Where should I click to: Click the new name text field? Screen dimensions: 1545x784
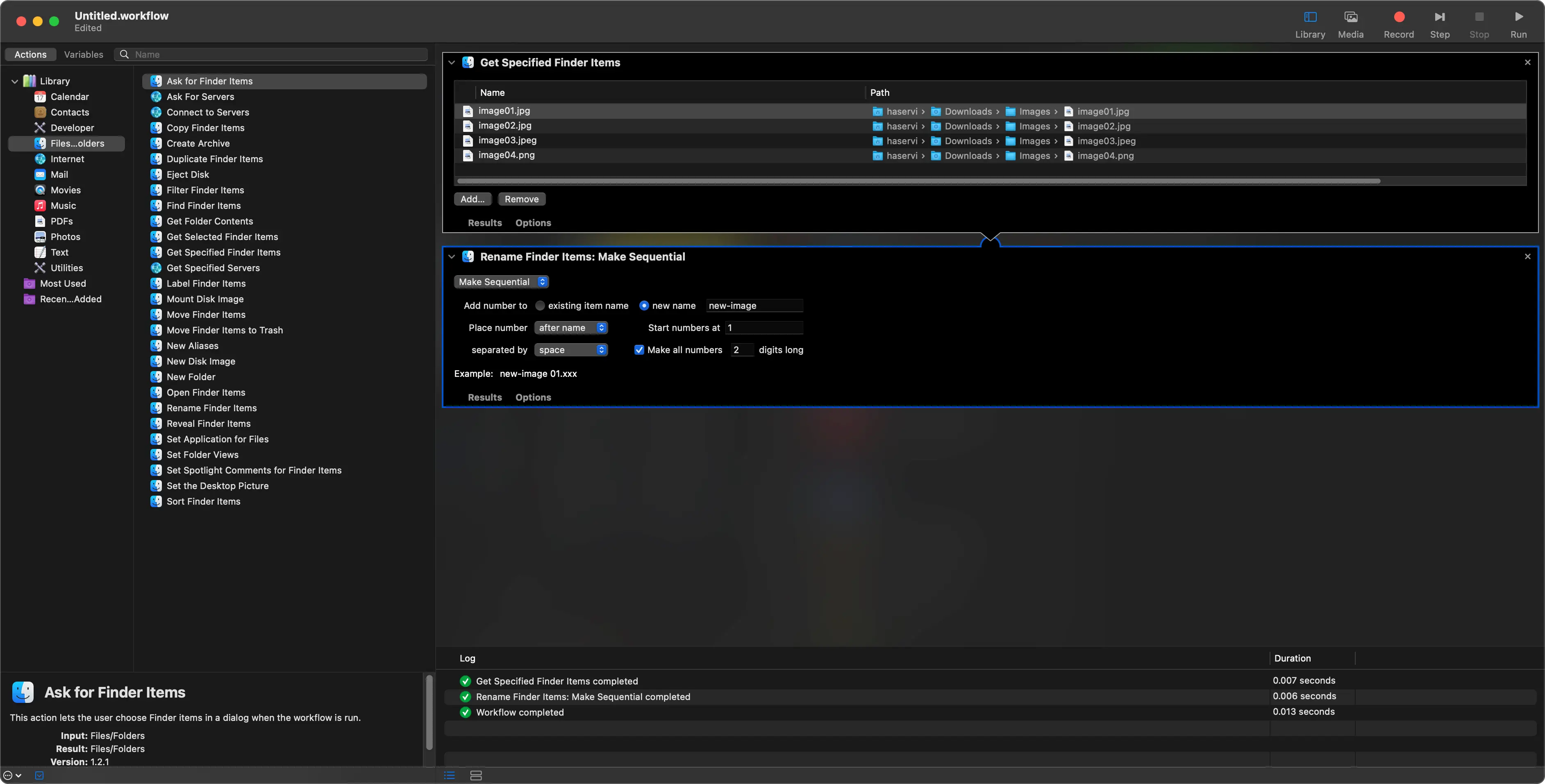click(754, 306)
